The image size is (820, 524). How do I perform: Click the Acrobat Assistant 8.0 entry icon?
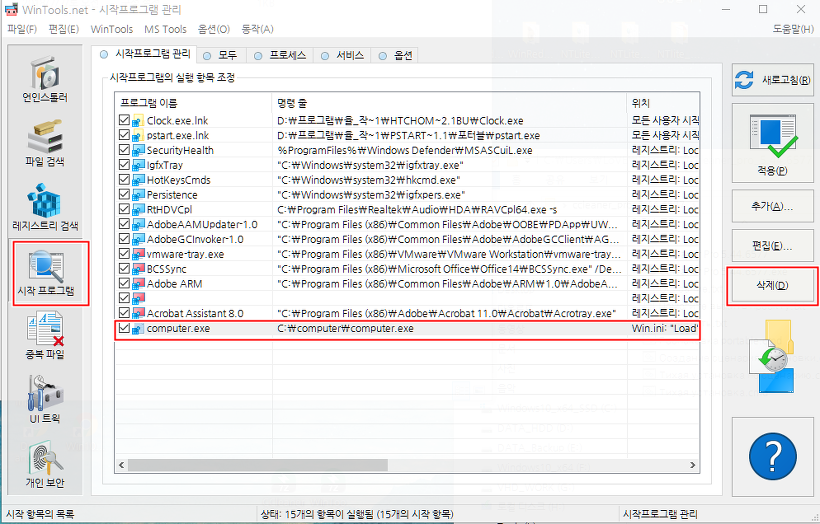[x=138, y=313]
